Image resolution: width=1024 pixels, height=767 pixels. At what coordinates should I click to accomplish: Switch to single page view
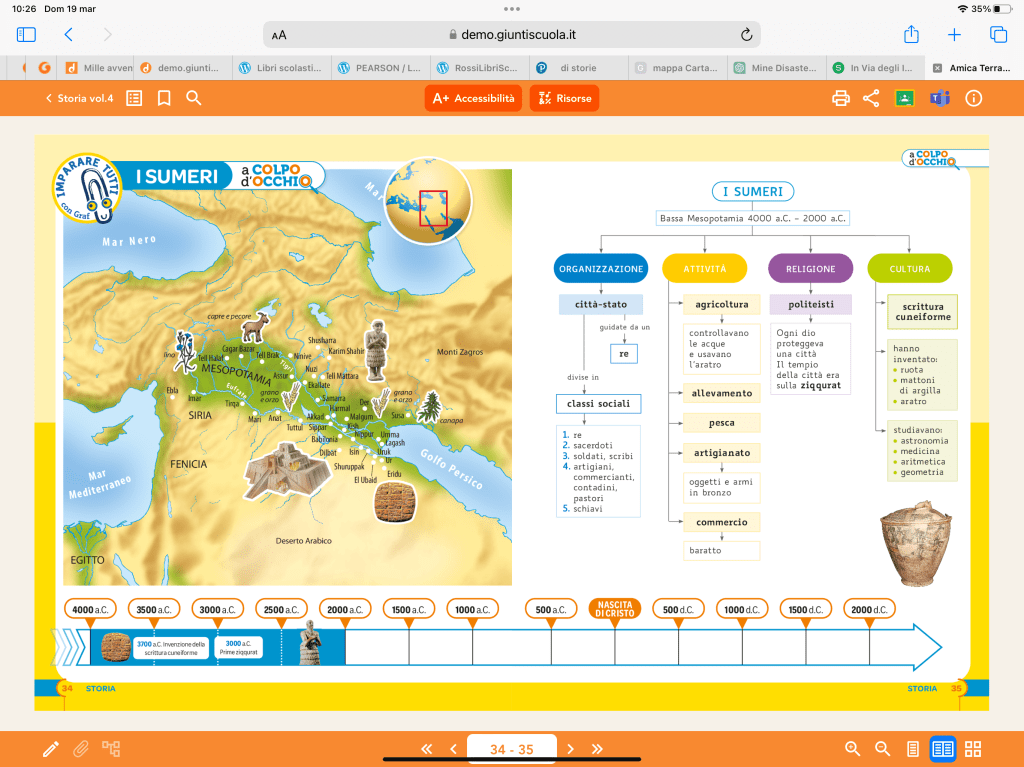point(912,749)
